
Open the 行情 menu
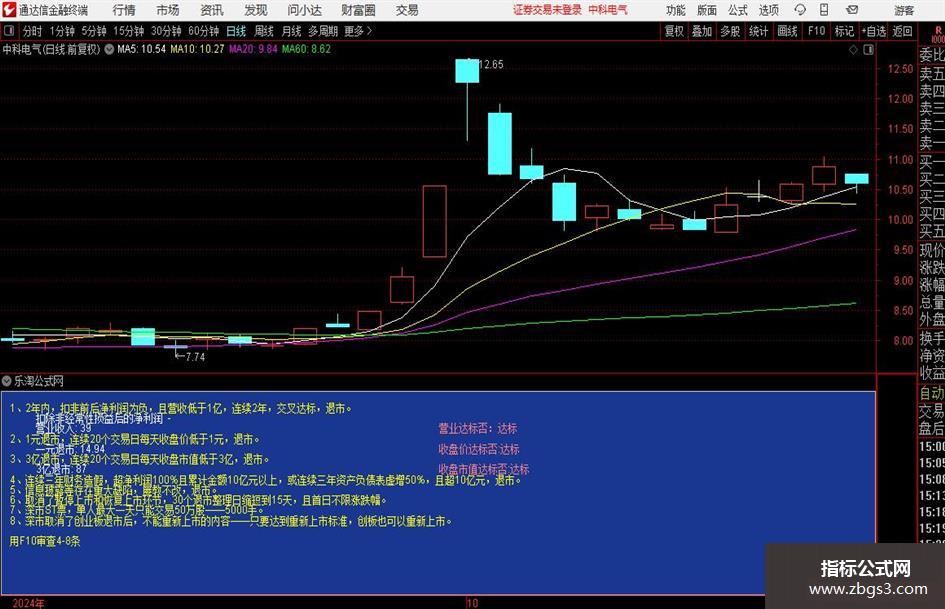point(124,10)
